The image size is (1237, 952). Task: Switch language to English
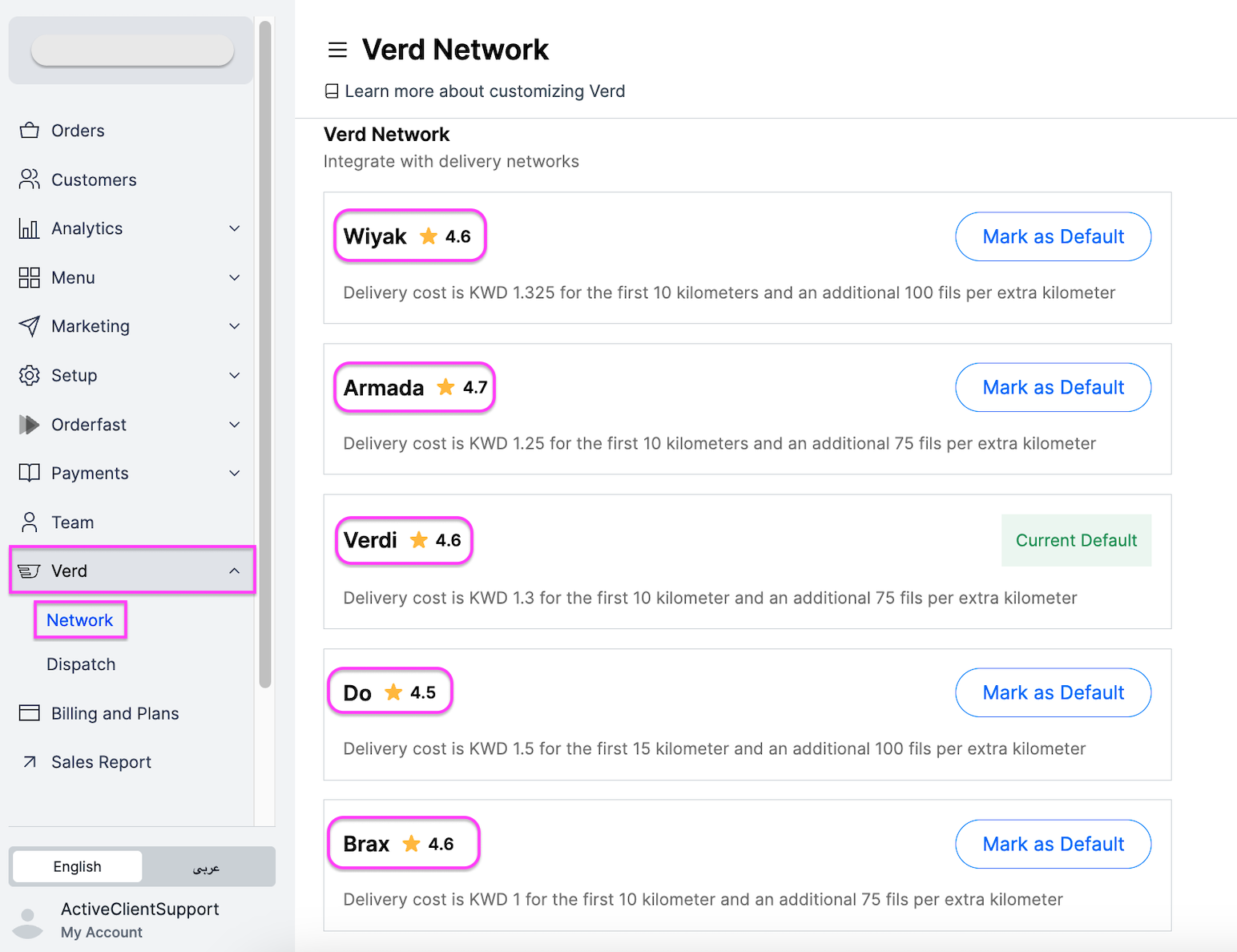coord(78,866)
